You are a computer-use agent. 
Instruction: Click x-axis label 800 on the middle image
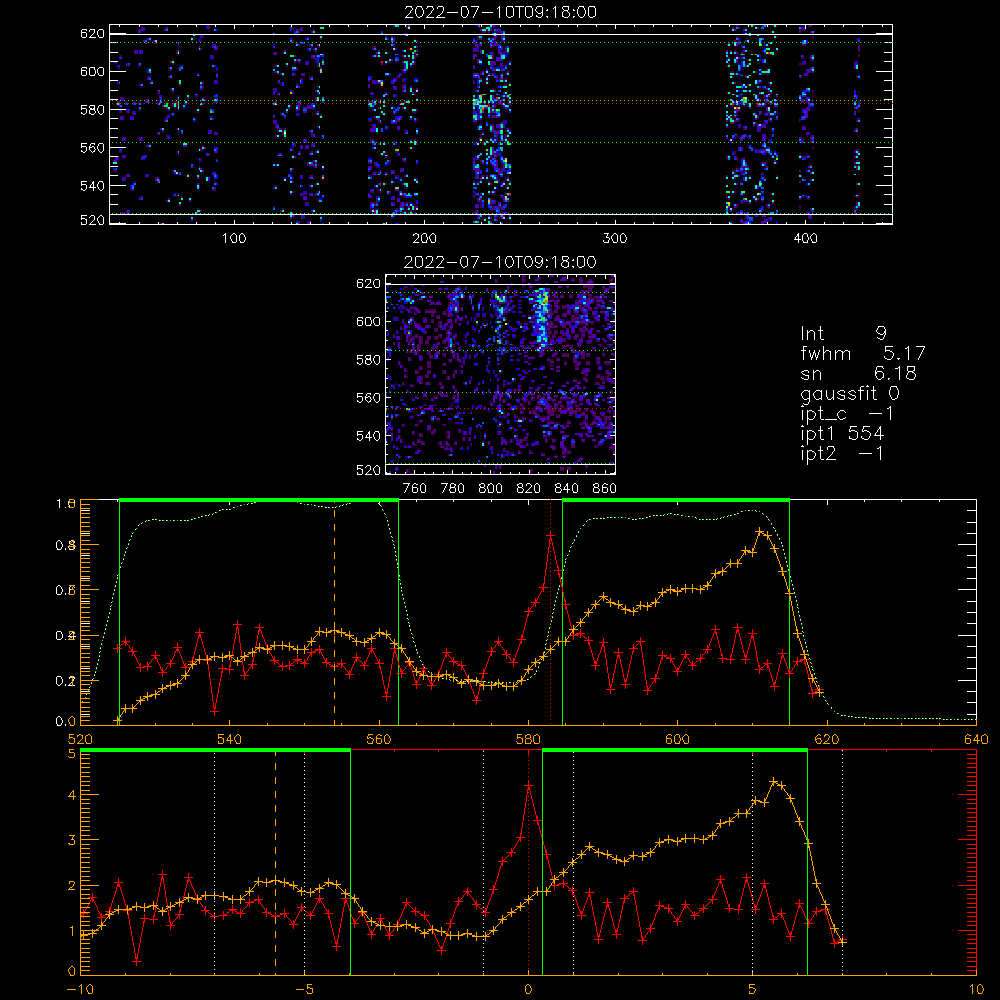[490, 488]
